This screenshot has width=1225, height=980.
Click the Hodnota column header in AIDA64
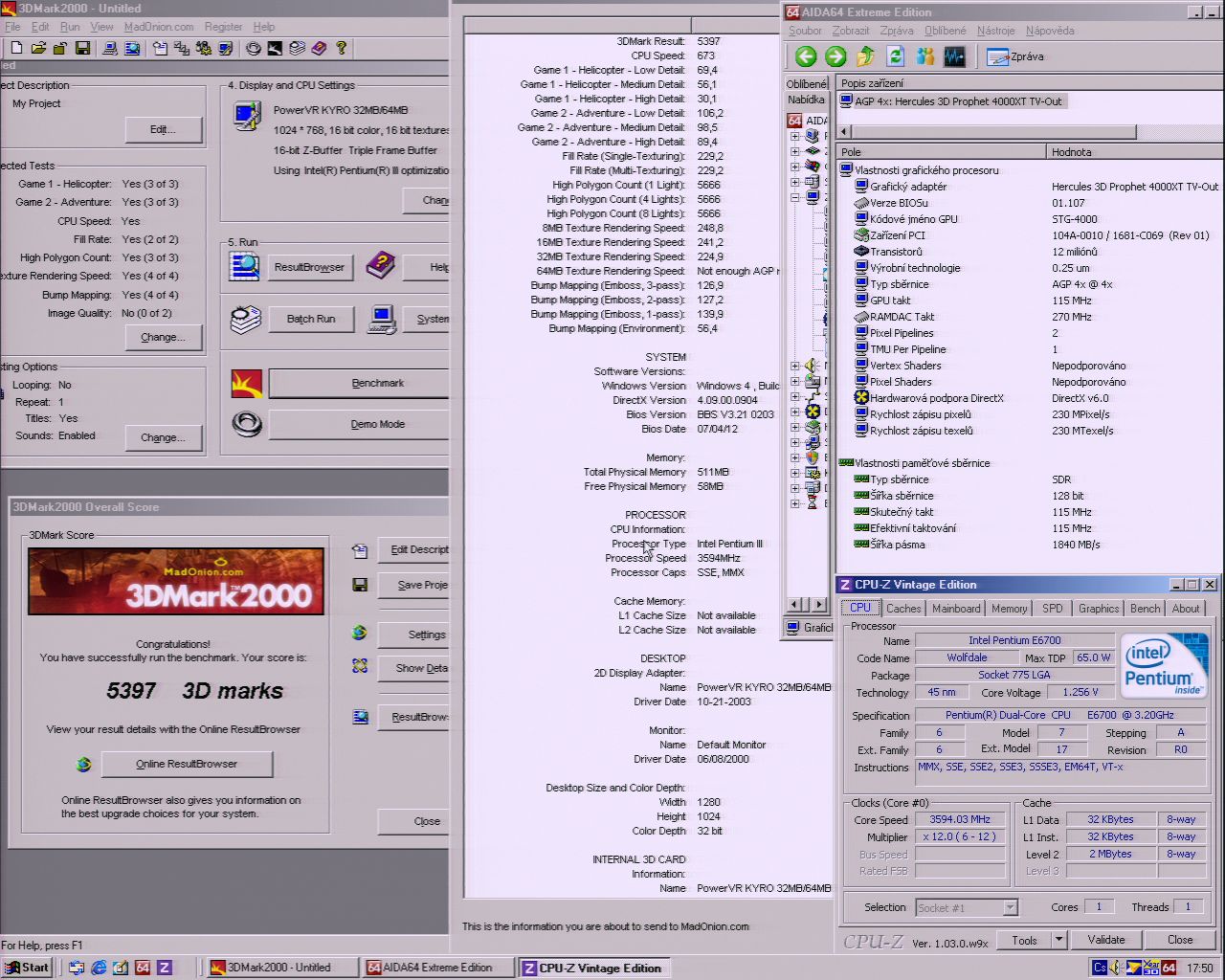(x=1134, y=151)
